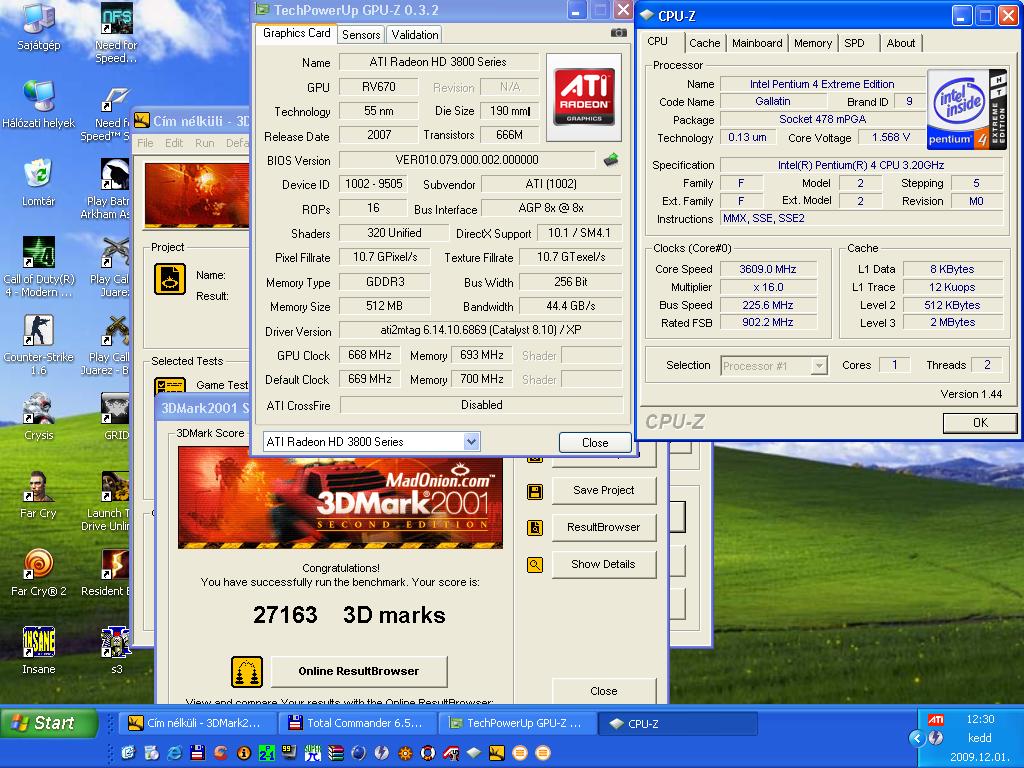Click the Intel Pentium 4 logo in CPU-Z
This screenshot has width=1024, height=768.
coord(967,109)
